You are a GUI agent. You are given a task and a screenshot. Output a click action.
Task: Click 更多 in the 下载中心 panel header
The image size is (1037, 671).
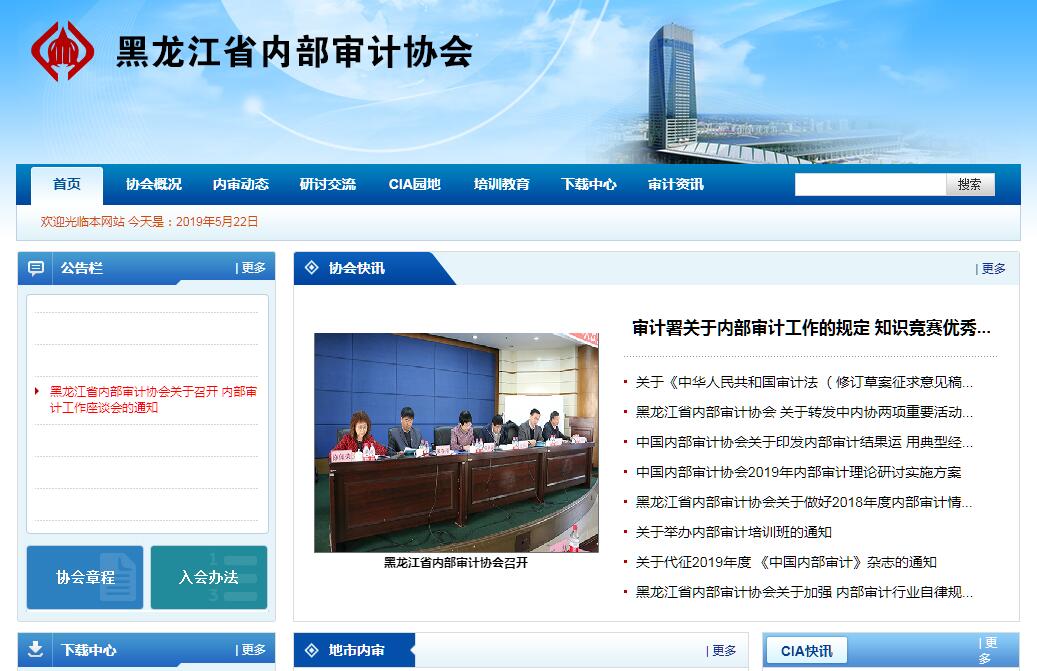[x=253, y=650]
